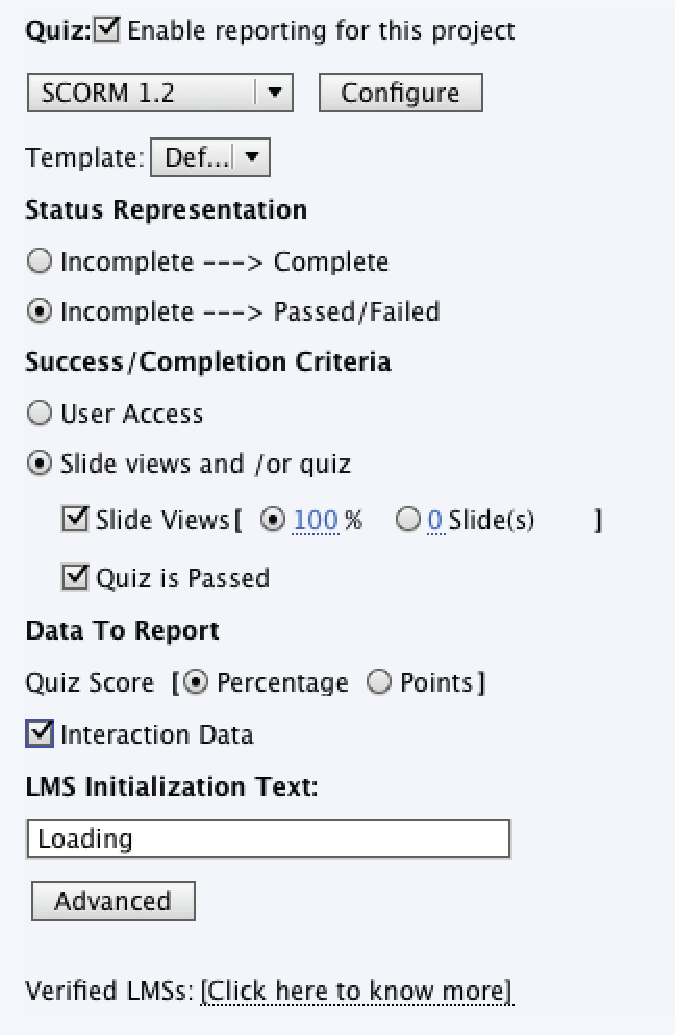This screenshot has width=675, height=1035.
Task: Toggle the Slide Views checkbox
Action: (75, 520)
